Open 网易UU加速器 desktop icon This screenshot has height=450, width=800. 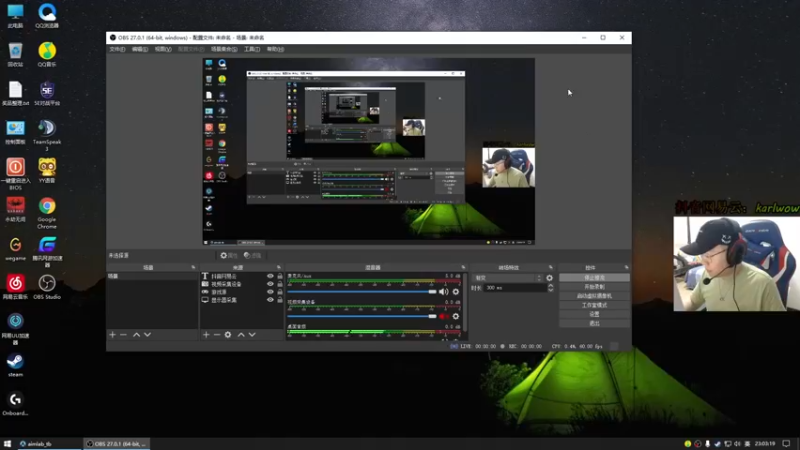tap(15, 329)
